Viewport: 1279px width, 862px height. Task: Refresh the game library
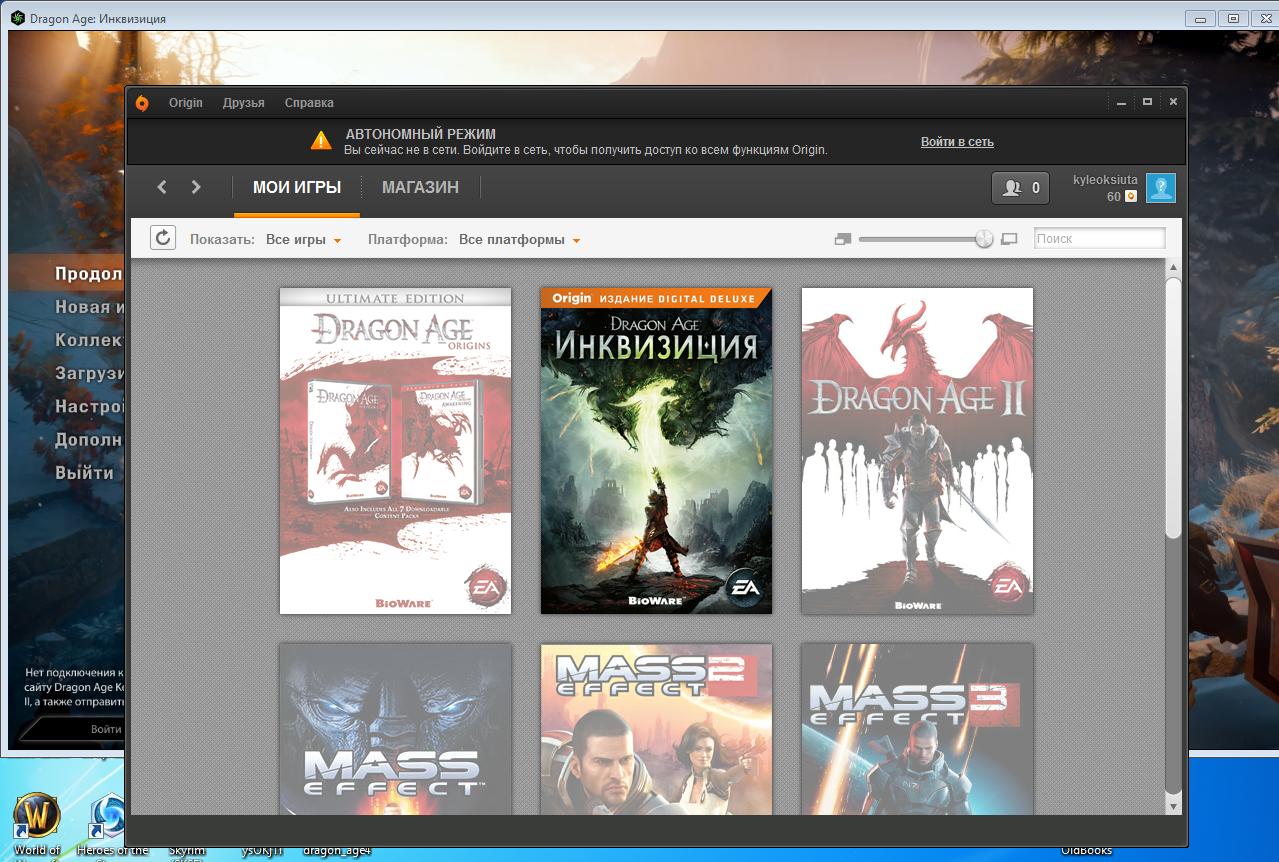pos(163,238)
